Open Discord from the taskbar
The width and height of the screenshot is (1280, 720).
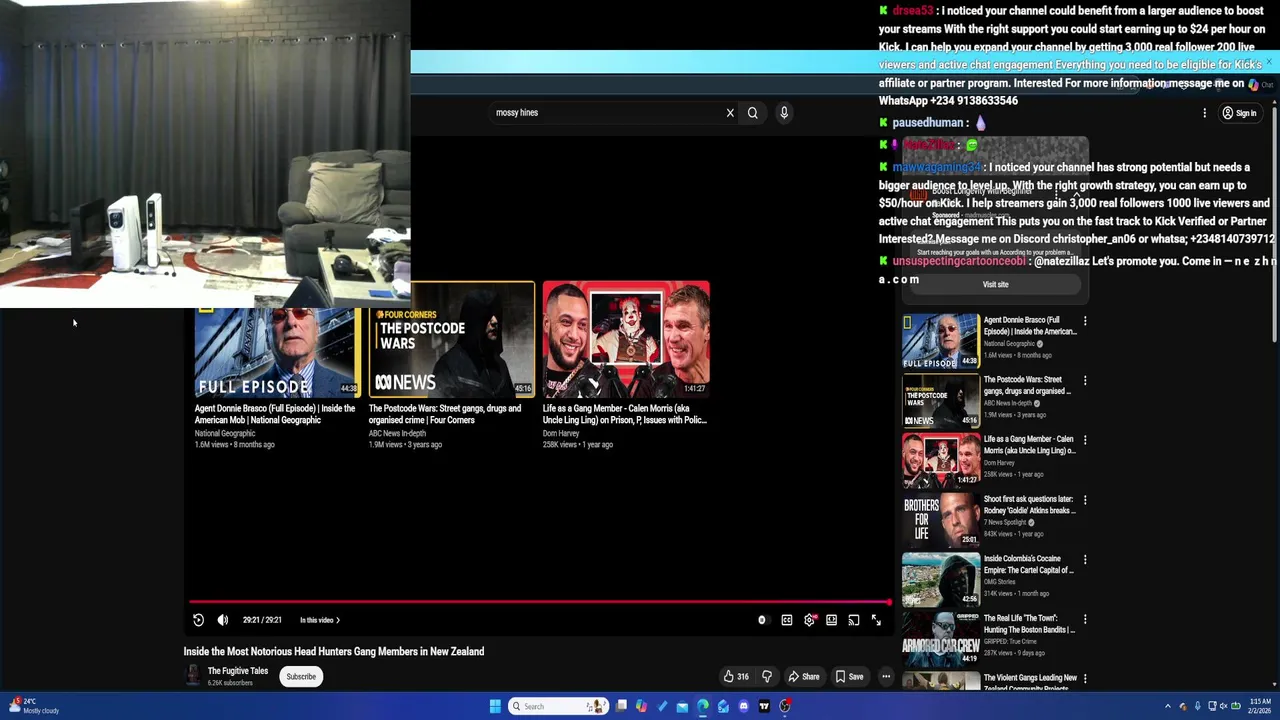(x=744, y=706)
